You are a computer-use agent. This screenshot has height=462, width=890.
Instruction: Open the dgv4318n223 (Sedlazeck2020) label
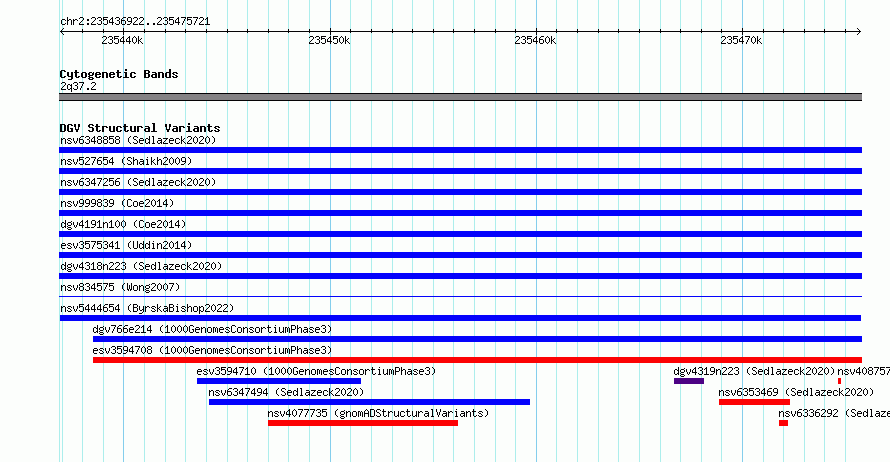(141, 266)
